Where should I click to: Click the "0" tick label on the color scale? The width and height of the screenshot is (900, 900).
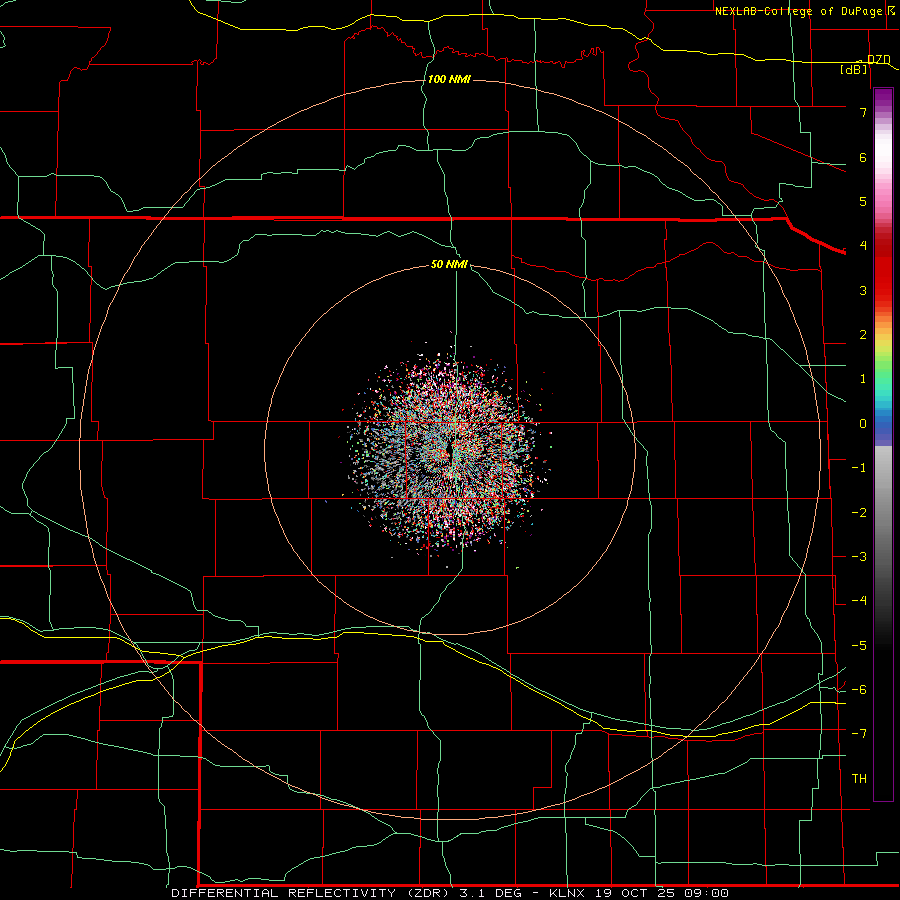(863, 424)
